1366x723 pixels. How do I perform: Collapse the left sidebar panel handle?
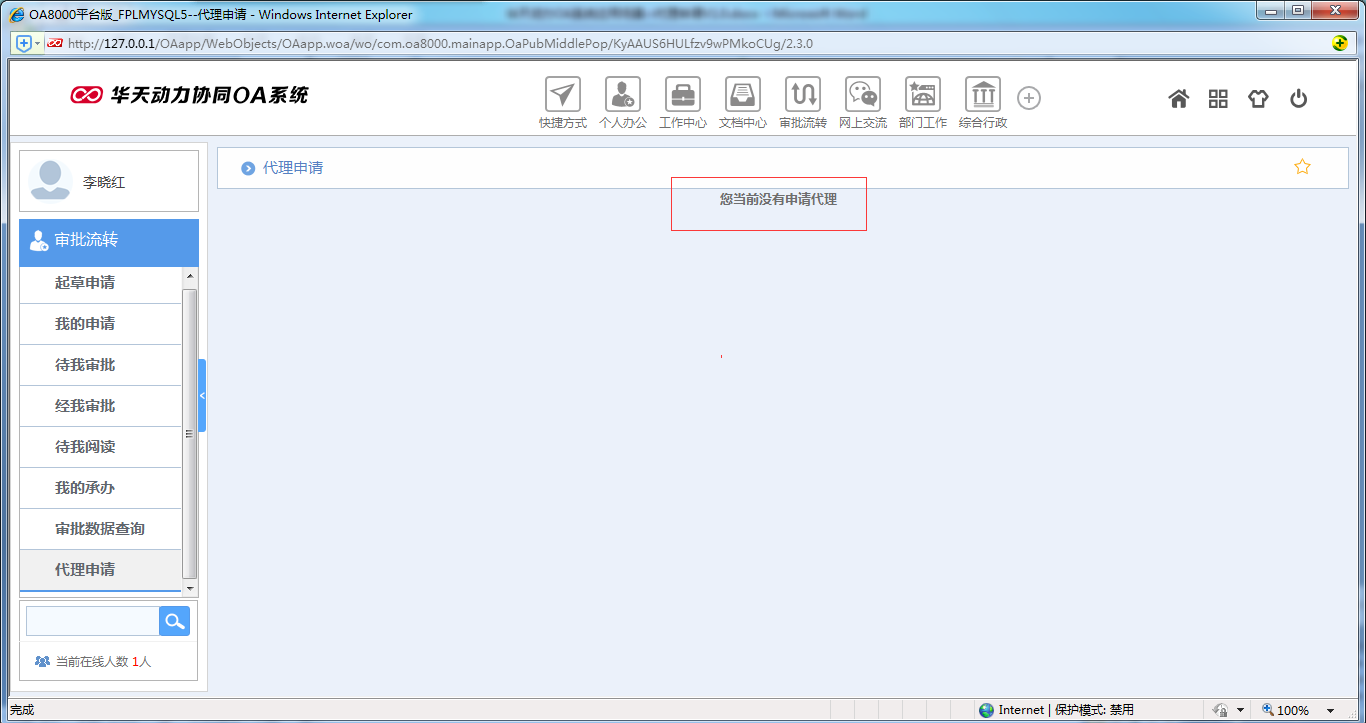tap(202, 396)
